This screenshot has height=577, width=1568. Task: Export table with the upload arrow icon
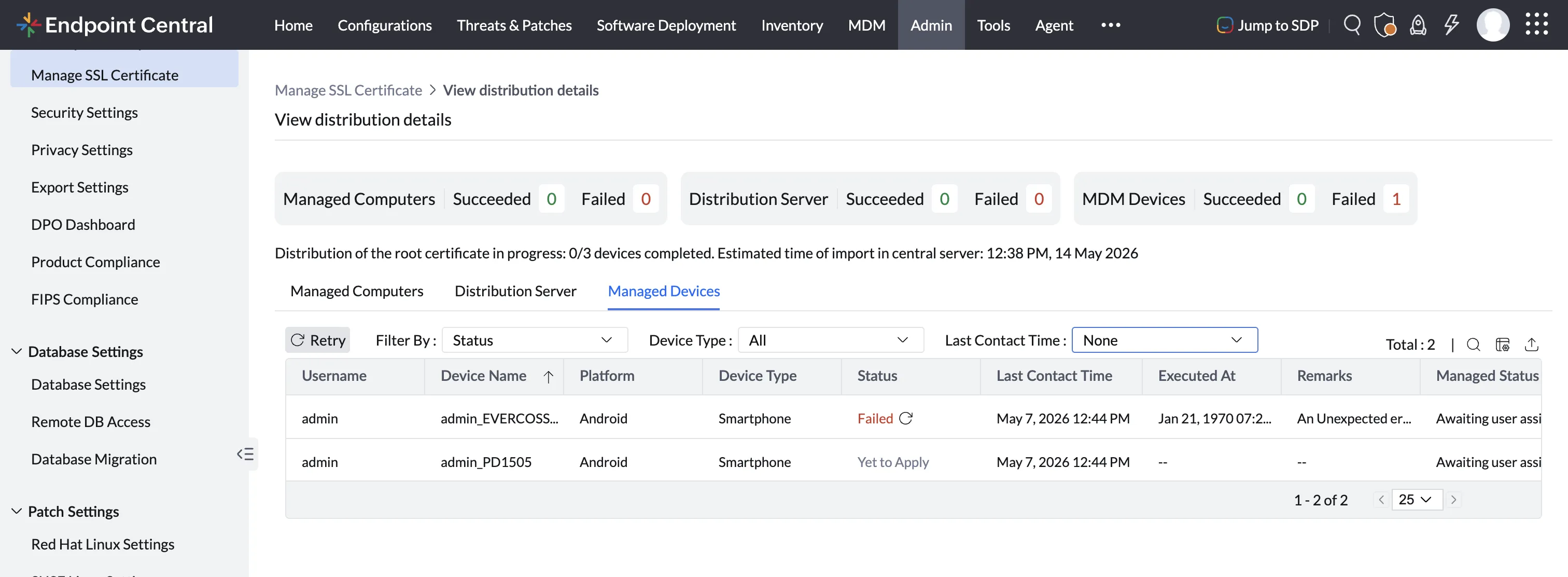pos(1532,344)
